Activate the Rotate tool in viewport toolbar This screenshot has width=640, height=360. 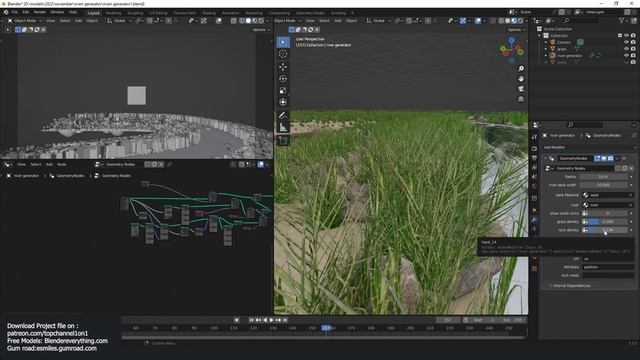pyautogui.click(x=283, y=78)
